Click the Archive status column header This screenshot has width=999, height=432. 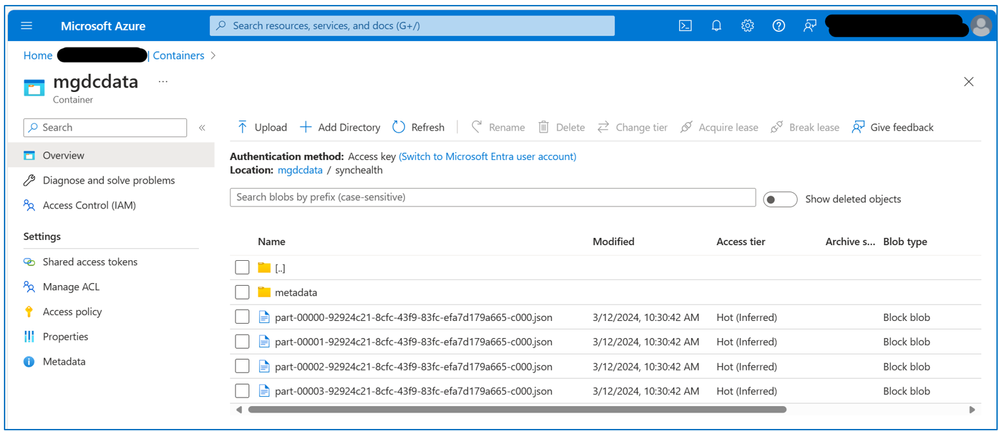[x=851, y=242]
